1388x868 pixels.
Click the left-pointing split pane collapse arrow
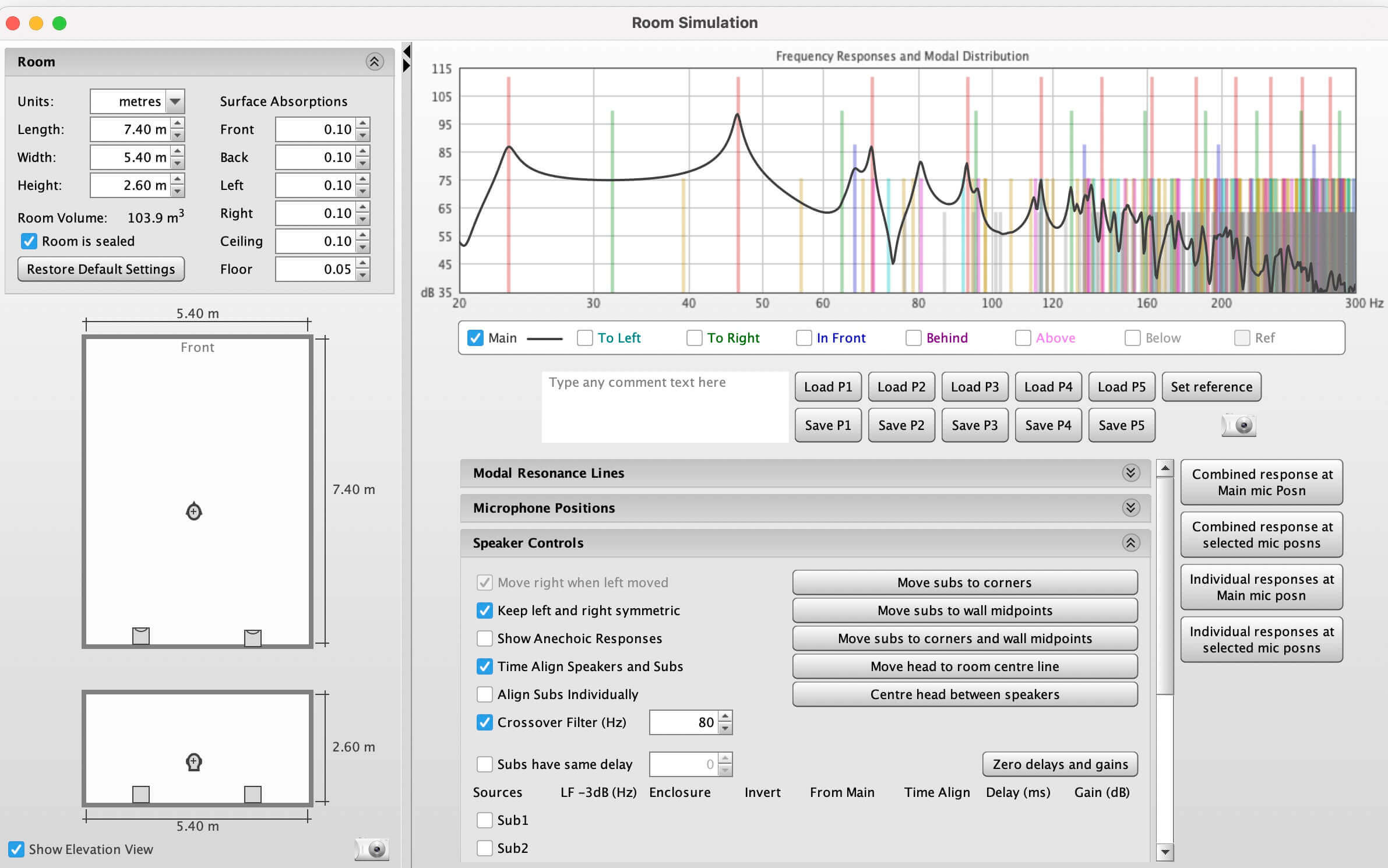click(x=407, y=51)
